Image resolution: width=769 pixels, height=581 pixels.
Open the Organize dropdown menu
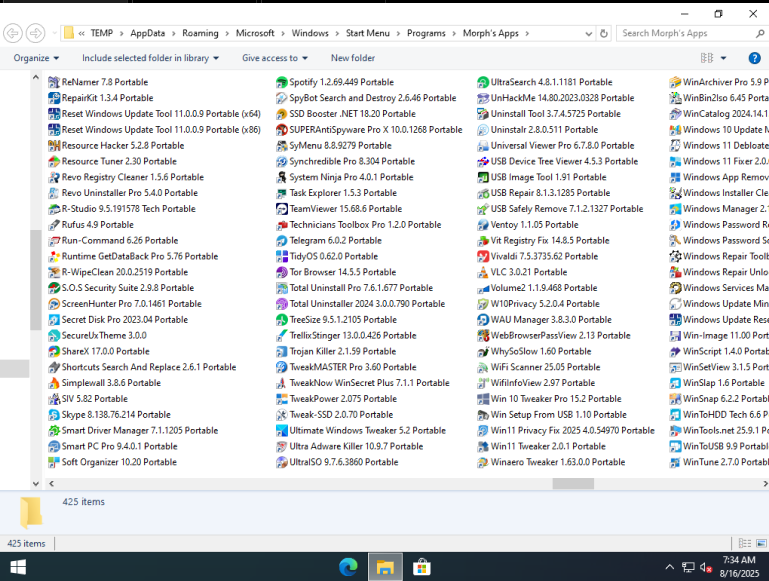[x=36, y=58]
